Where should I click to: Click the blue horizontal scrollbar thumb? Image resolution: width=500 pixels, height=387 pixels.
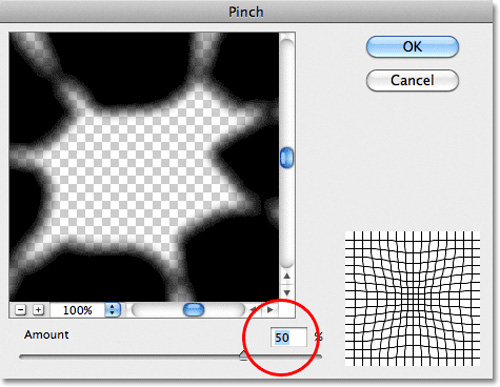click(194, 310)
